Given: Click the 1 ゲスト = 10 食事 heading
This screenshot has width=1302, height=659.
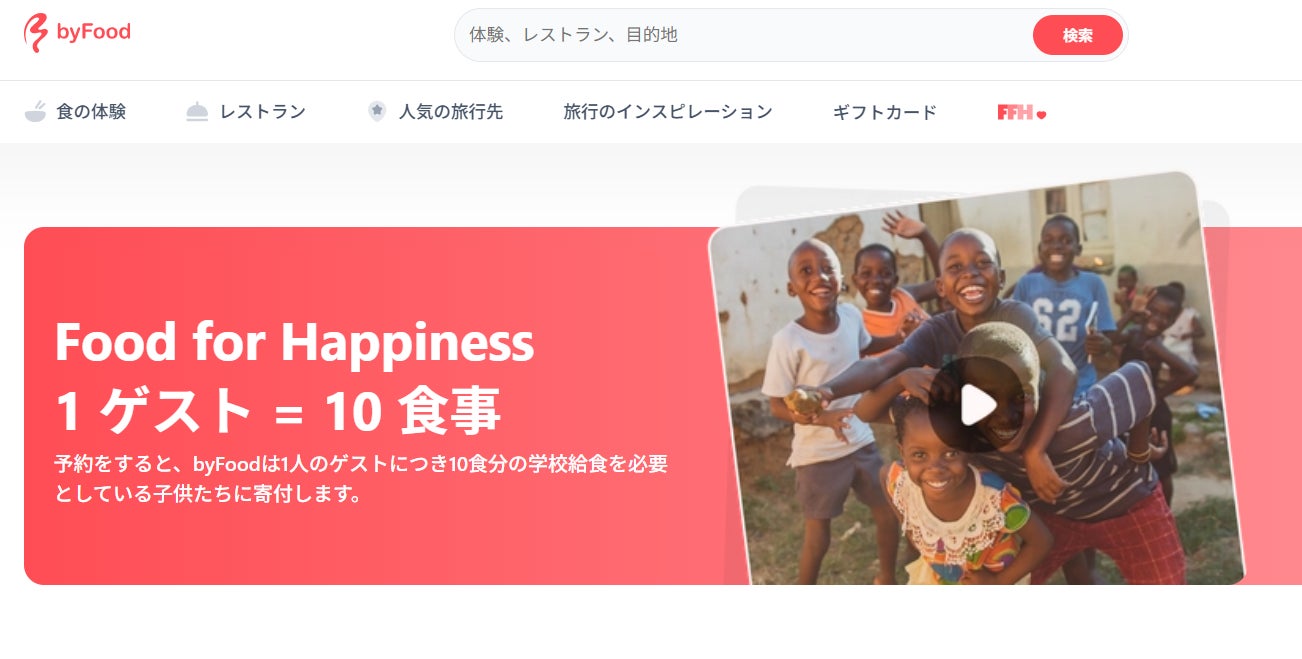Looking at the screenshot, I should click(278, 411).
